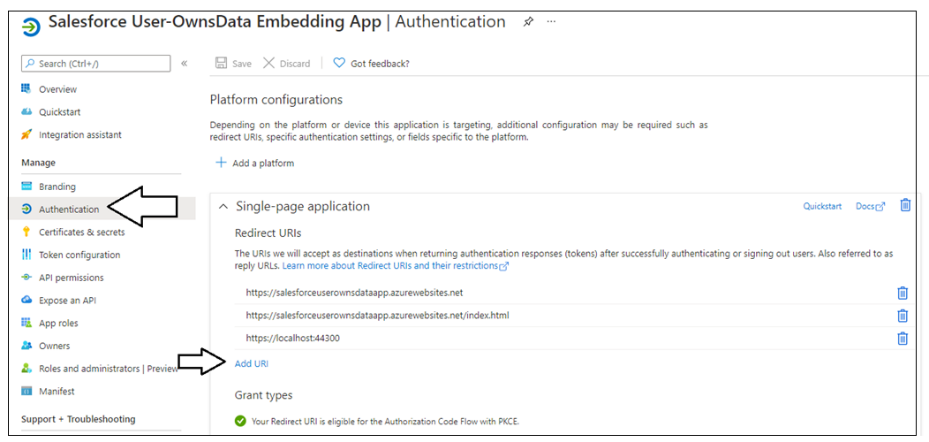Click the Owners people icon
The height and width of the screenshot is (442, 929).
tap(26, 345)
